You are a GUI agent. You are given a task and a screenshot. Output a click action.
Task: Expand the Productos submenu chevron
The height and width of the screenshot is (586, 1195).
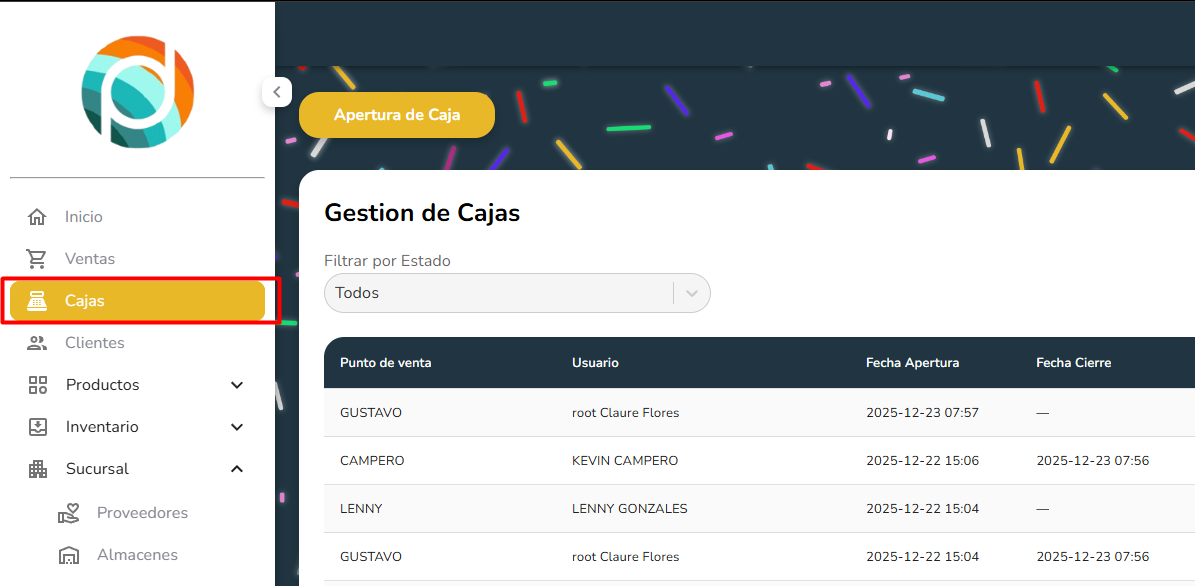237,385
